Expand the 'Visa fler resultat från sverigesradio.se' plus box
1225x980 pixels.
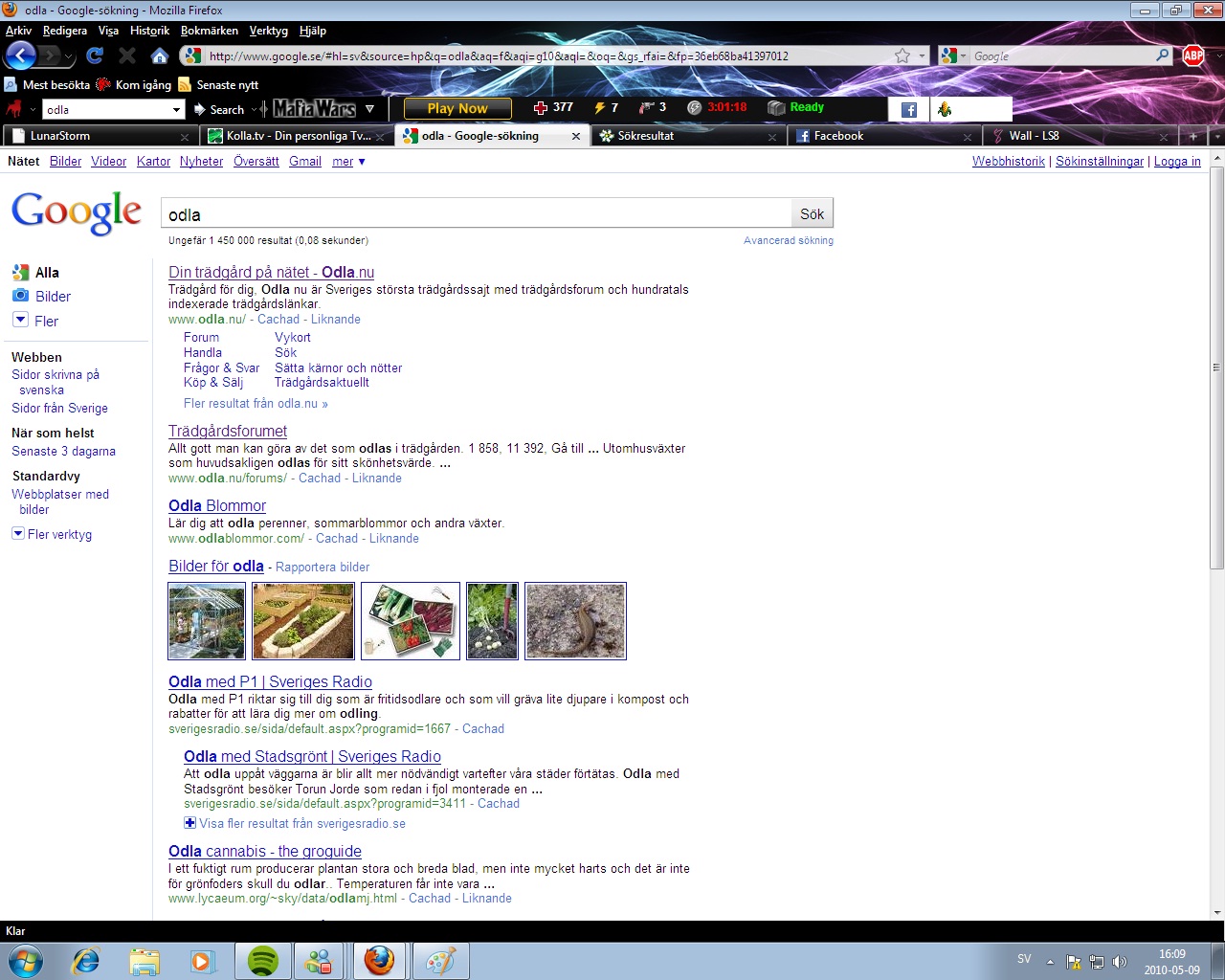(189, 823)
